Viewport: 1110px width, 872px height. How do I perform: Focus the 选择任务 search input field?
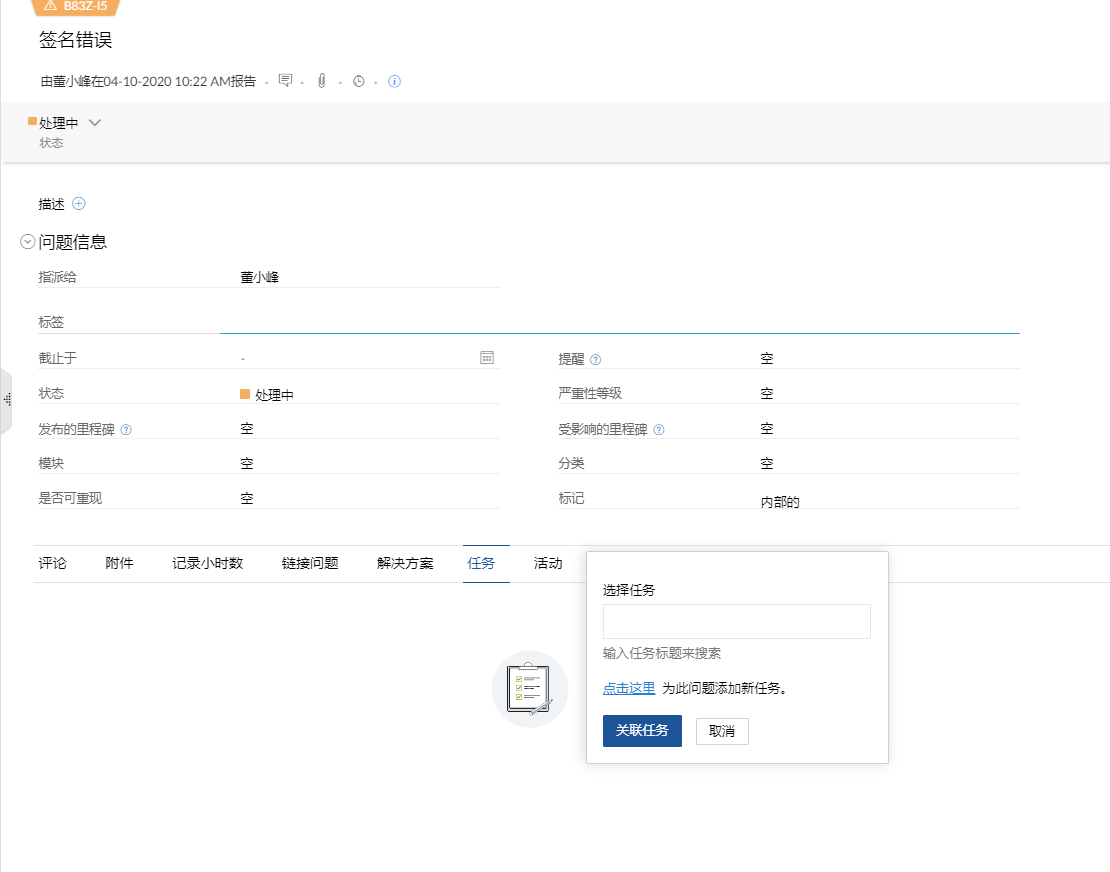[736, 621]
